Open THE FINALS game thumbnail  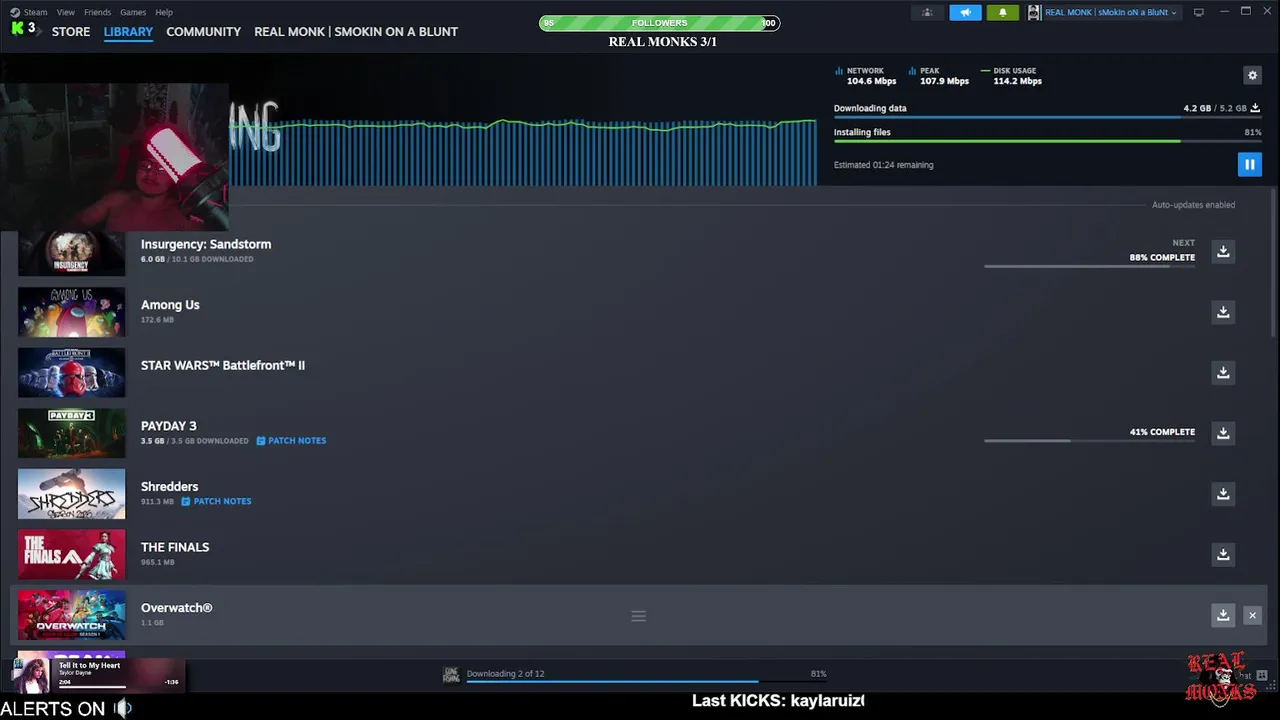point(72,554)
